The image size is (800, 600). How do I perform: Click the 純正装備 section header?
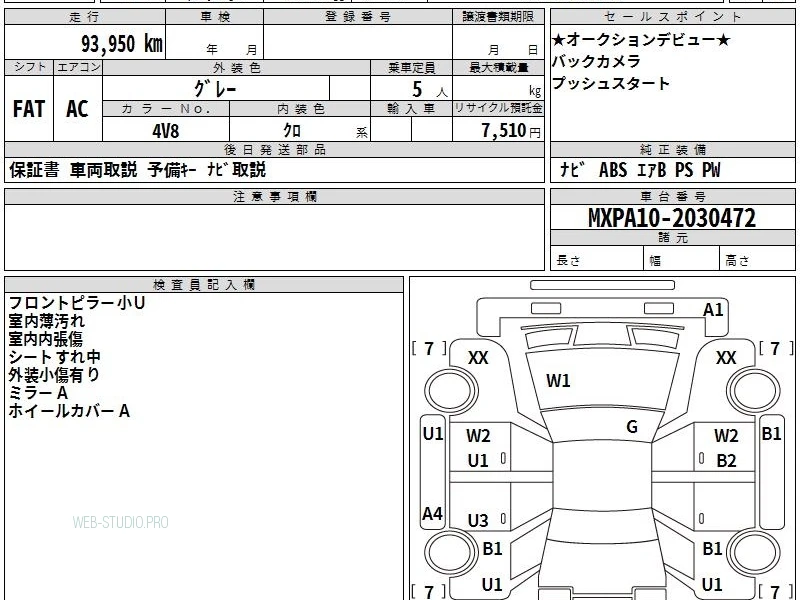click(672, 149)
